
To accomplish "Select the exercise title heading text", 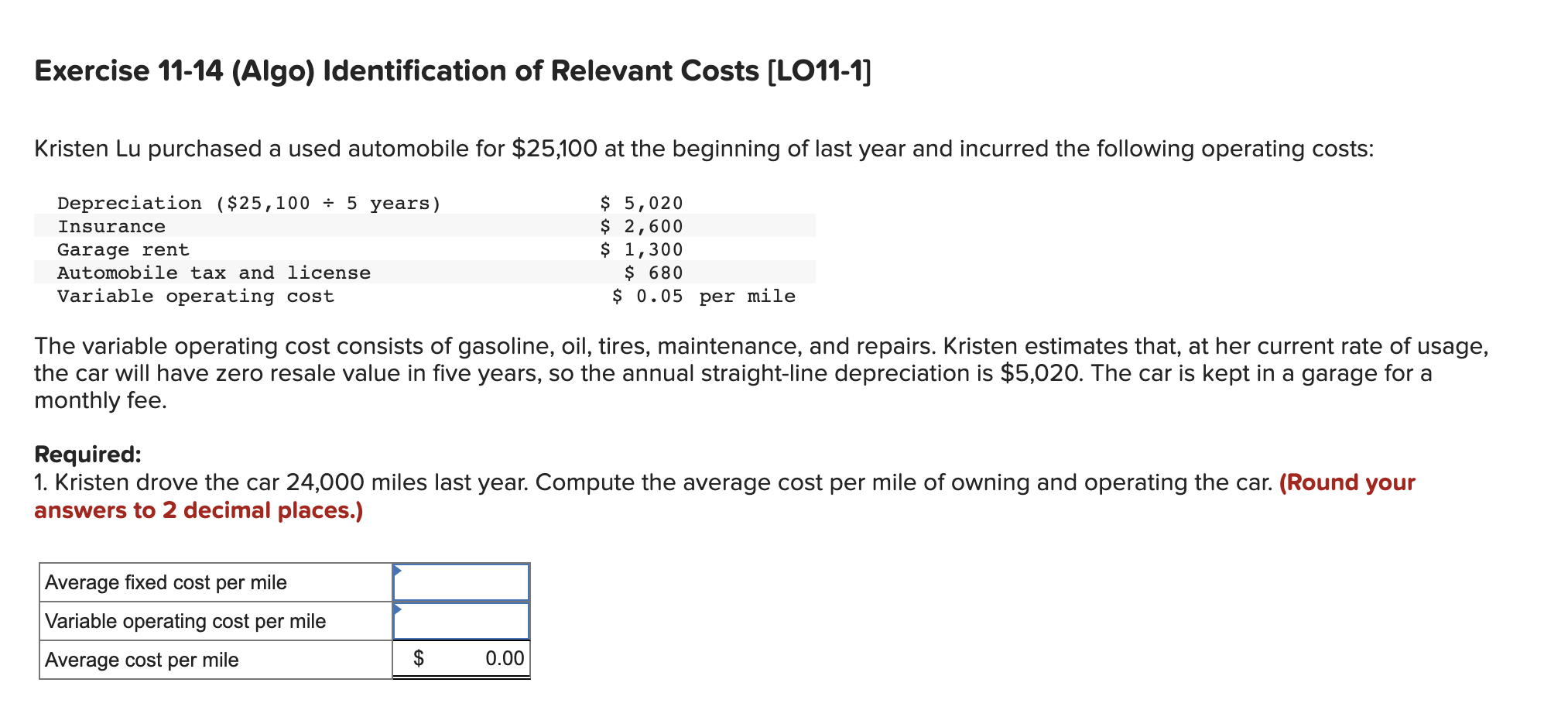I will click(453, 71).
